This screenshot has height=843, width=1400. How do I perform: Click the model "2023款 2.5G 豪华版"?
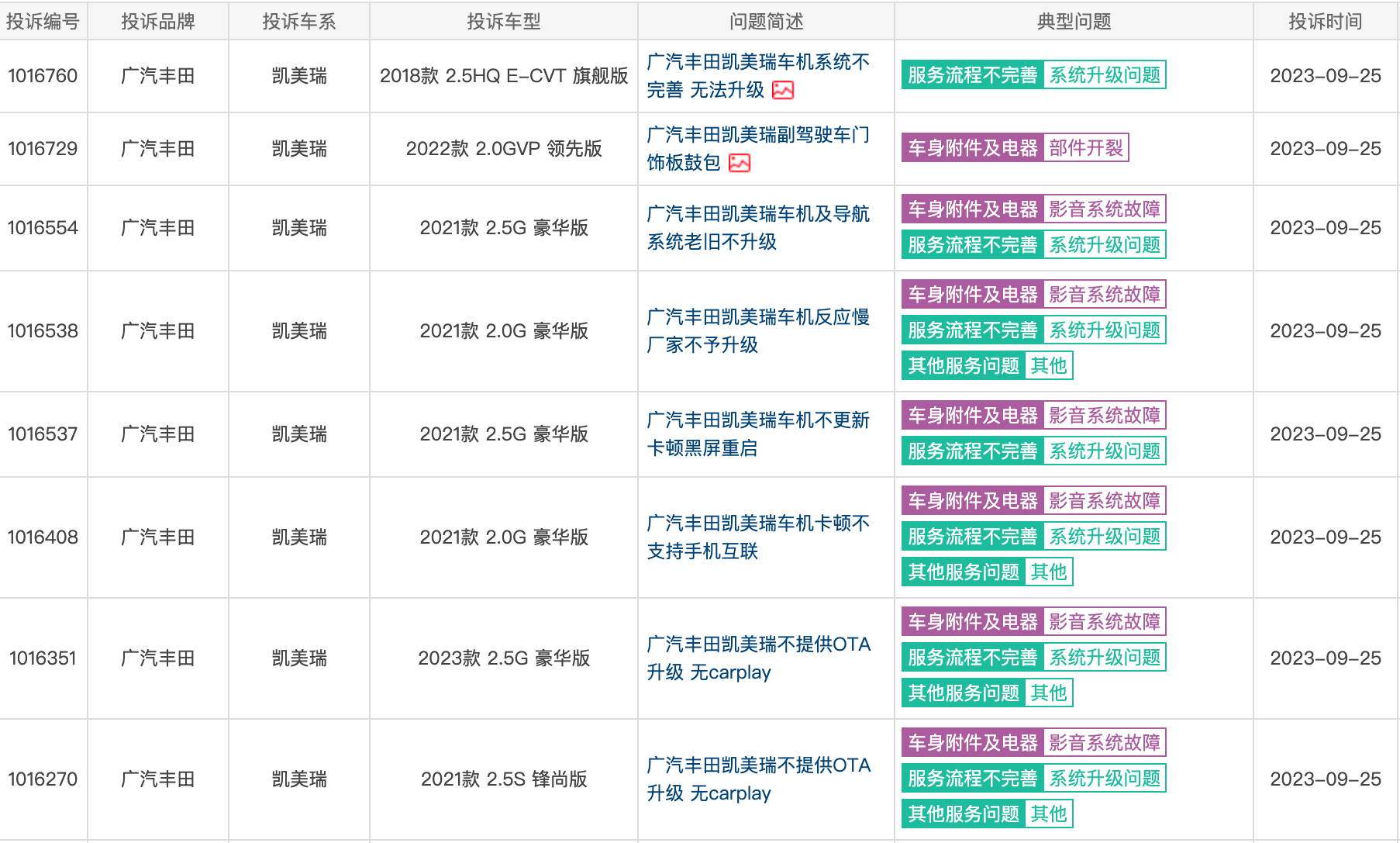tap(504, 658)
